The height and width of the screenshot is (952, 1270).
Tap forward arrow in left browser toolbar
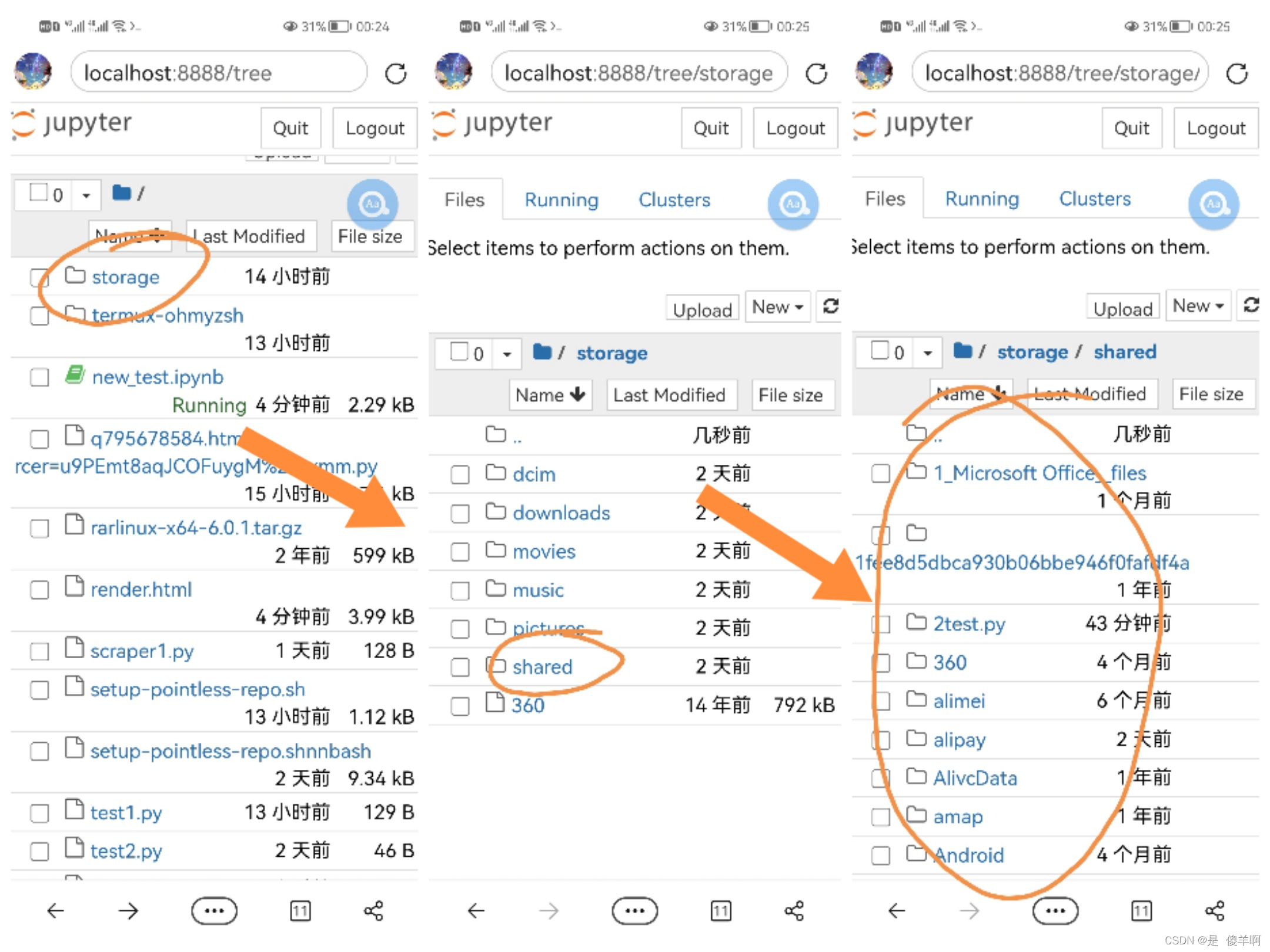coord(128,911)
